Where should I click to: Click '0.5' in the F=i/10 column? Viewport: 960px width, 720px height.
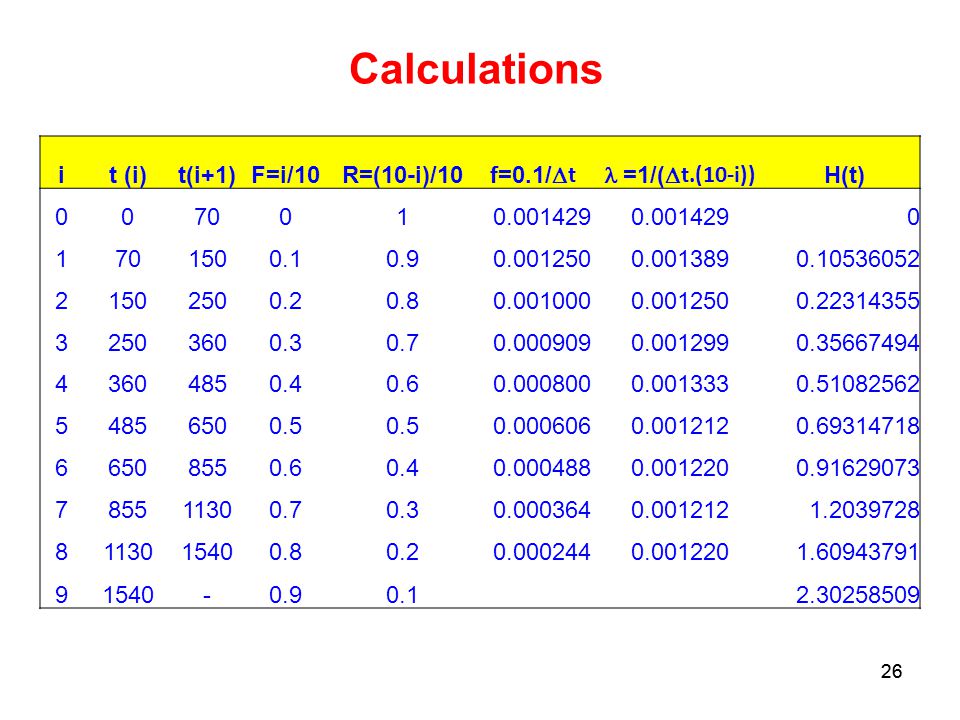(285, 426)
